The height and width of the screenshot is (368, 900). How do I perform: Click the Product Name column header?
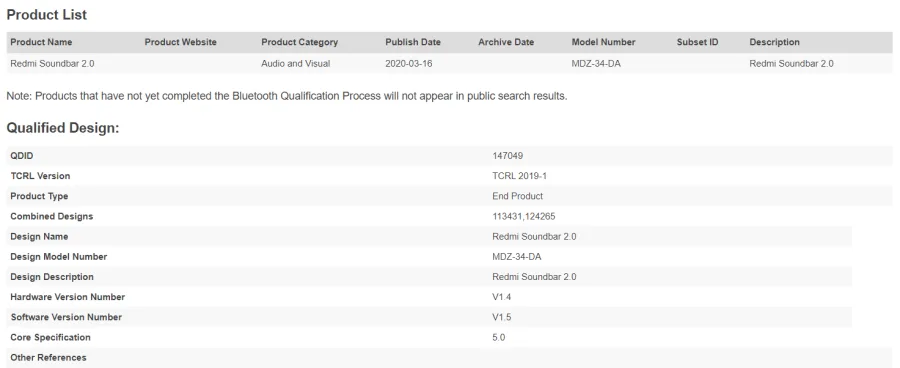click(41, 42)
